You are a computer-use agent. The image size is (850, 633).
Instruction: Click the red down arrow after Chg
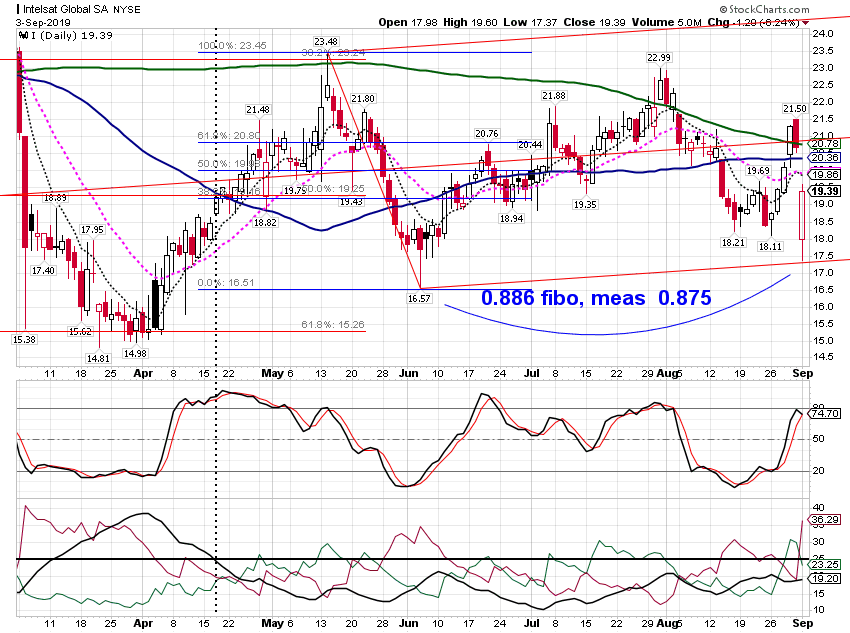click(806, 23)
